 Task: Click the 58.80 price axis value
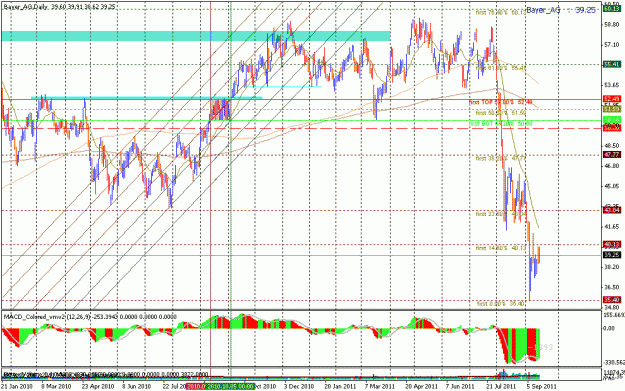[x=612, y=25]
